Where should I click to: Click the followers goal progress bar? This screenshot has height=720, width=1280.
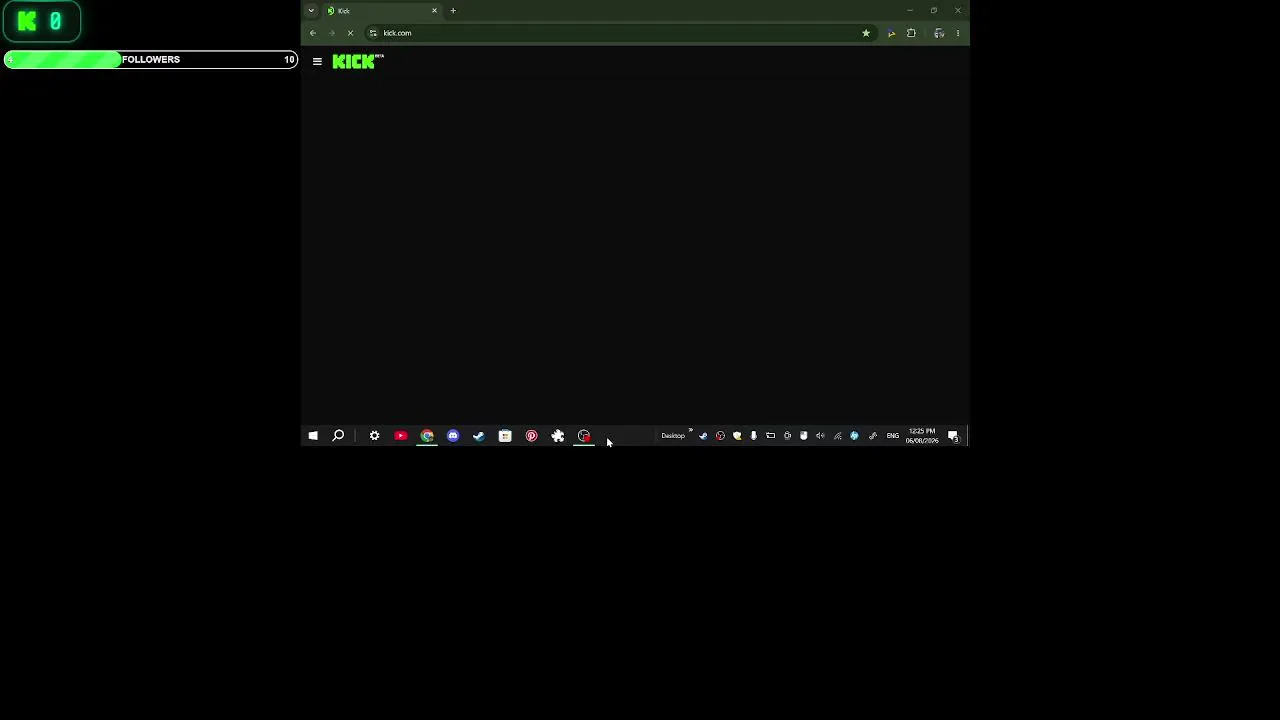150,60
